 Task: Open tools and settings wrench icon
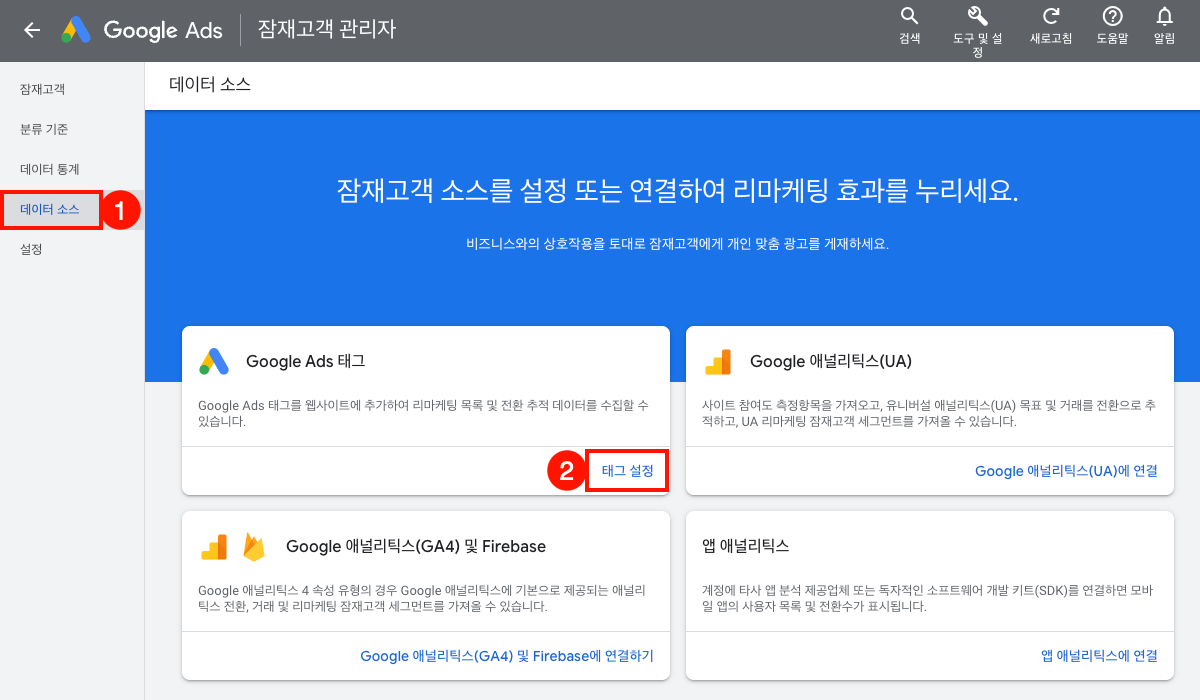coord(978,16)
